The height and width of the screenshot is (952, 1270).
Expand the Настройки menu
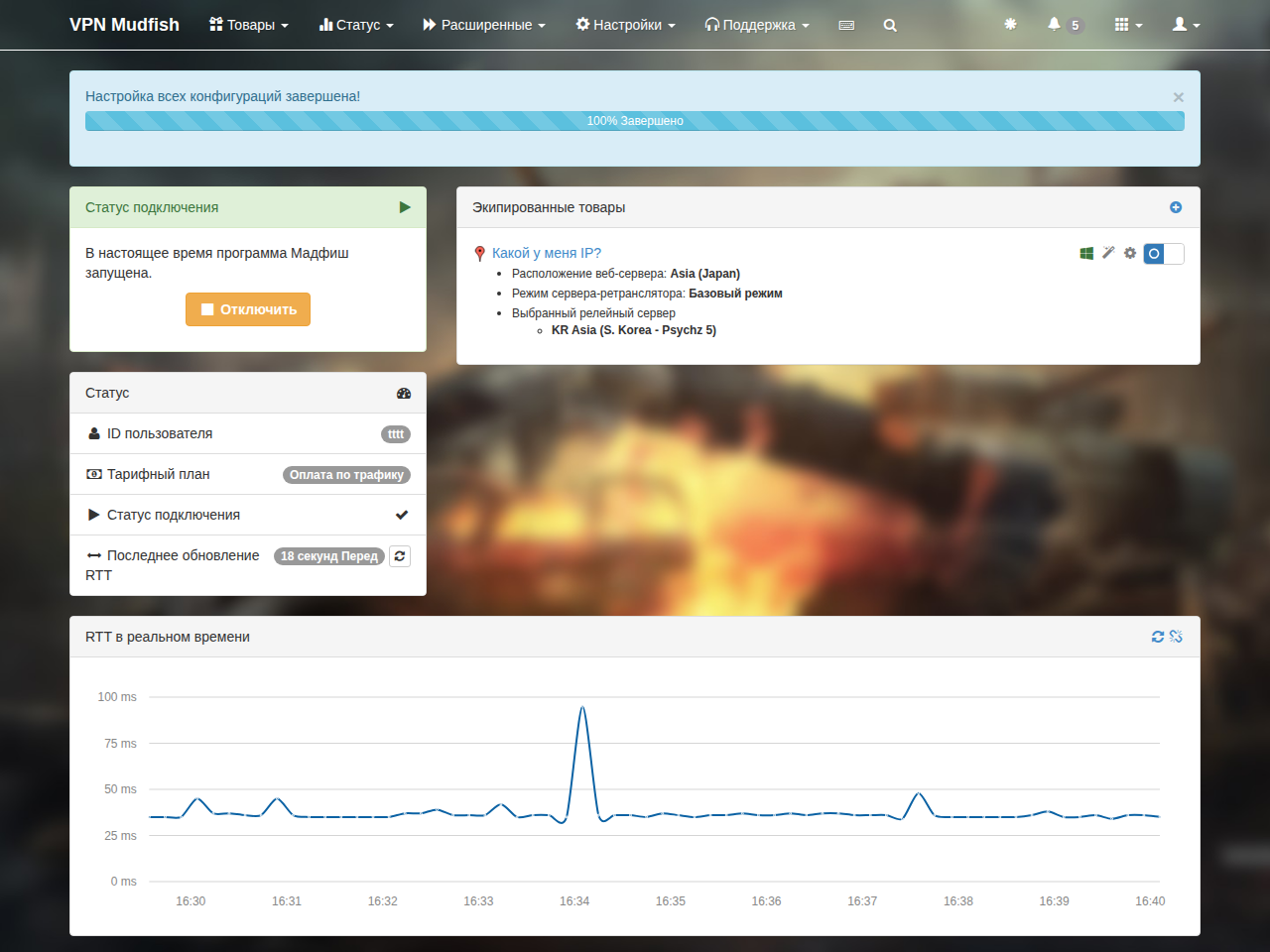click(625, 25)
